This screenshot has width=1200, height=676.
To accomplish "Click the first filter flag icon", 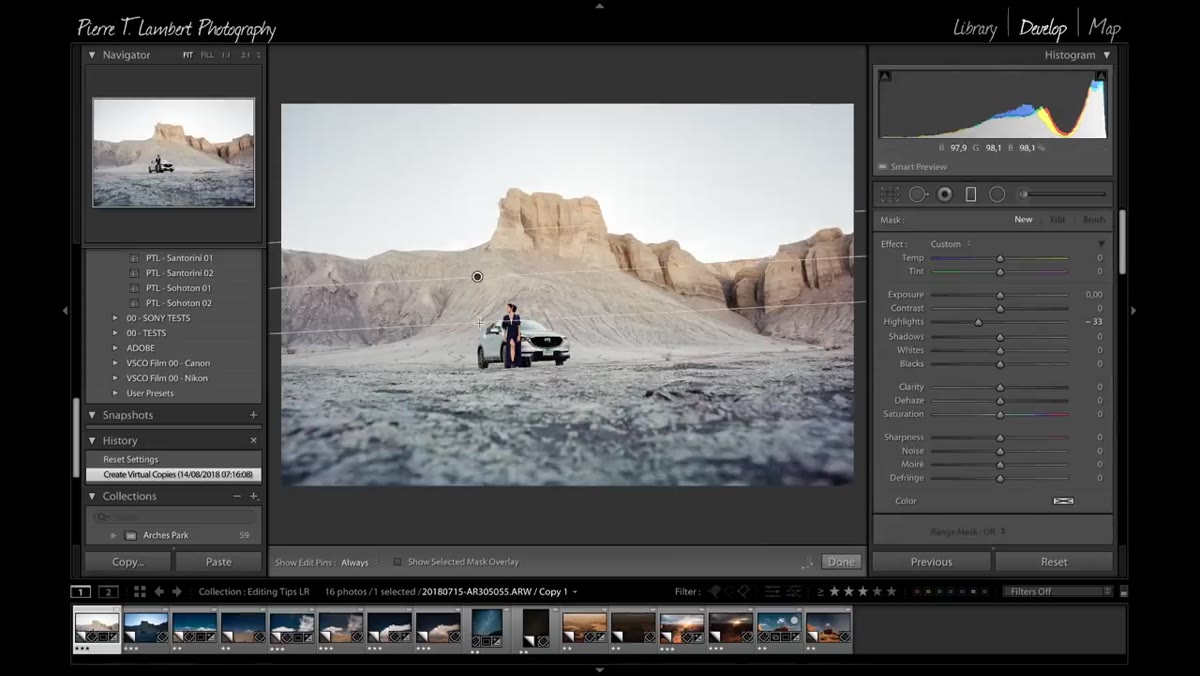I will pyautogui.click(x=714, y=591).
